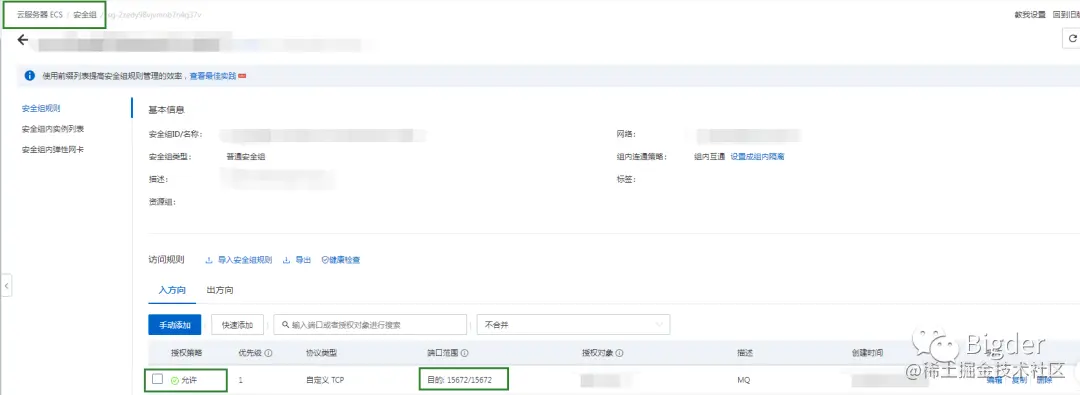
Task: Click the 健康检查 link
Action: click(344, 260)
